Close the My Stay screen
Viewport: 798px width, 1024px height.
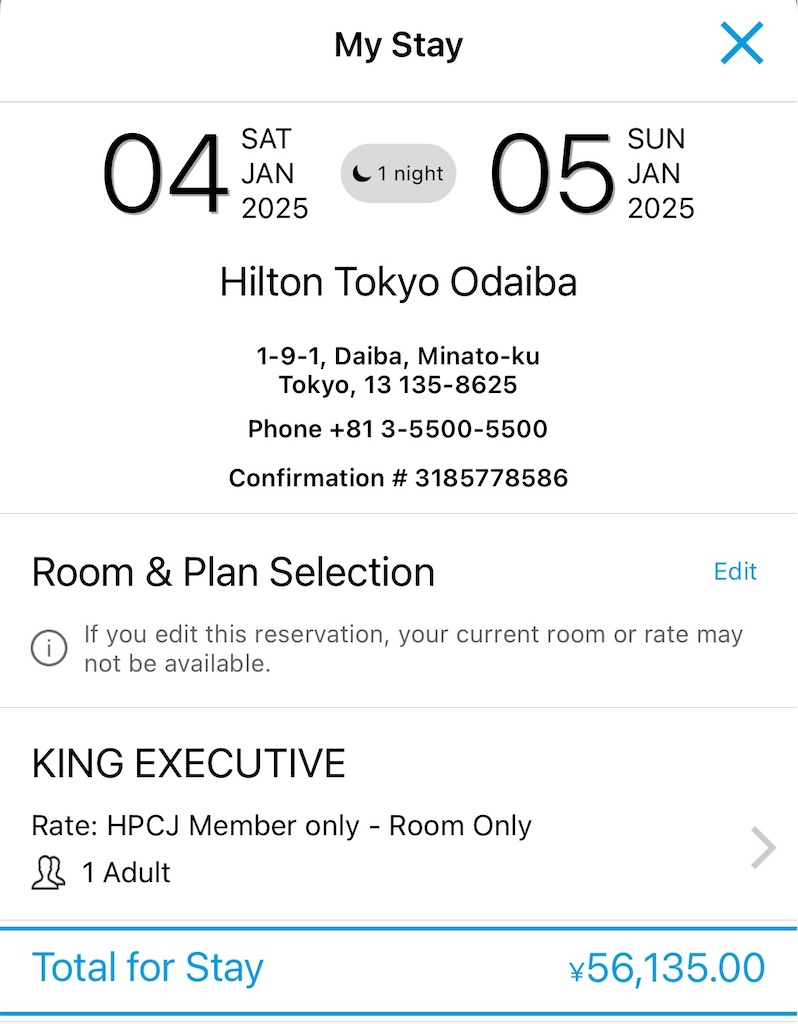click(742, 43)
